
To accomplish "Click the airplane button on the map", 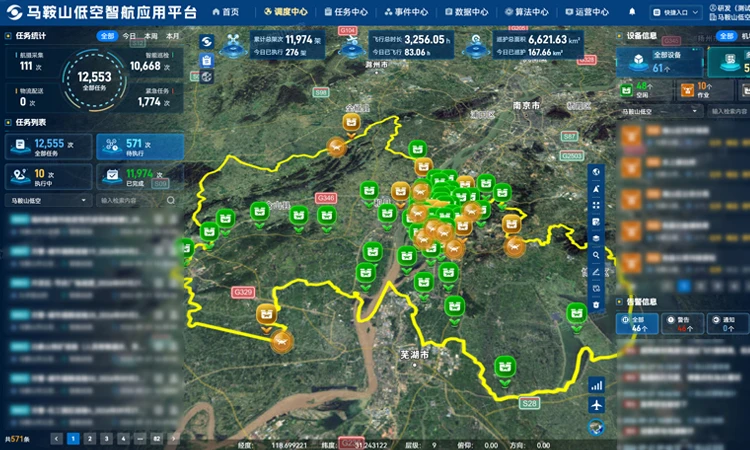I will click(x=596, y=405).
